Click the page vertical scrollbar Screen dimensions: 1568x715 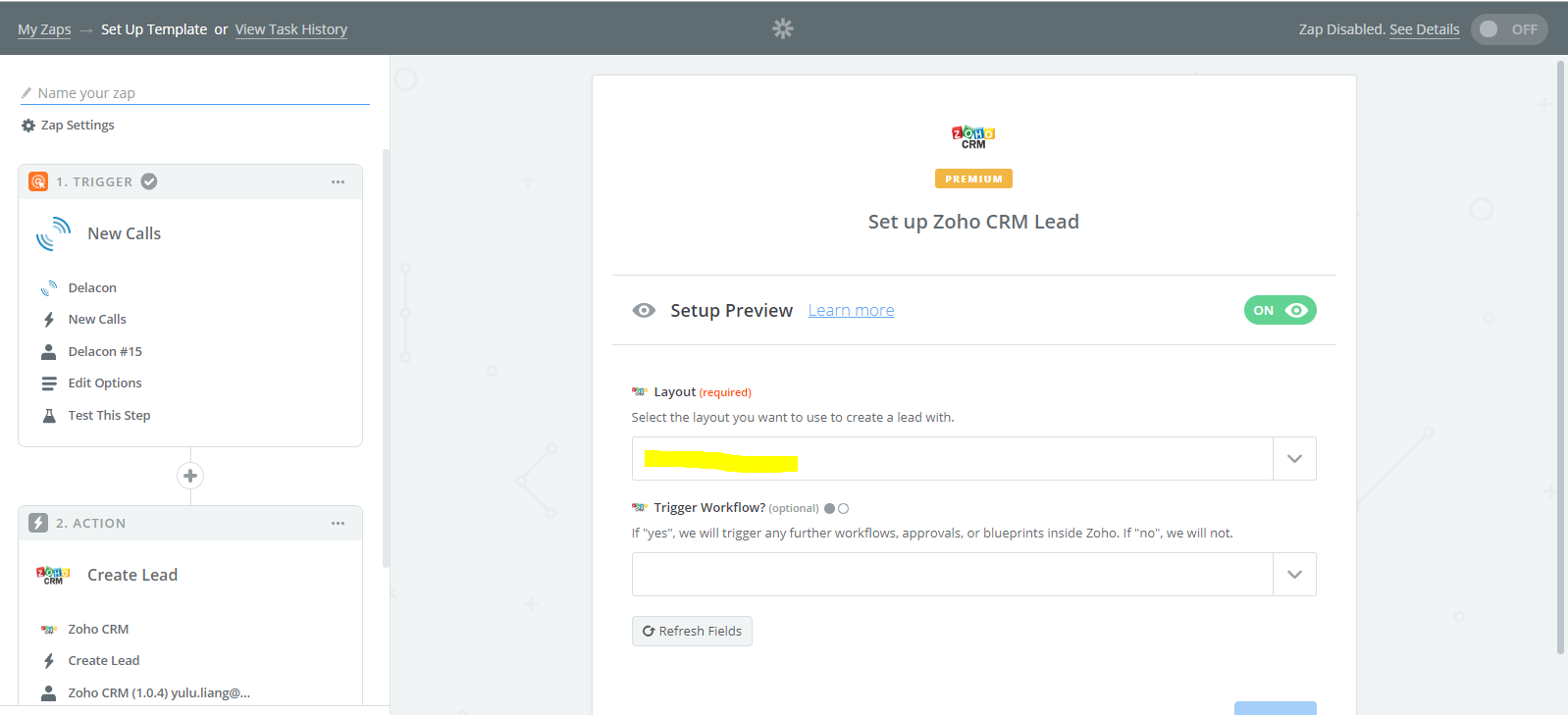(1561, 358)
